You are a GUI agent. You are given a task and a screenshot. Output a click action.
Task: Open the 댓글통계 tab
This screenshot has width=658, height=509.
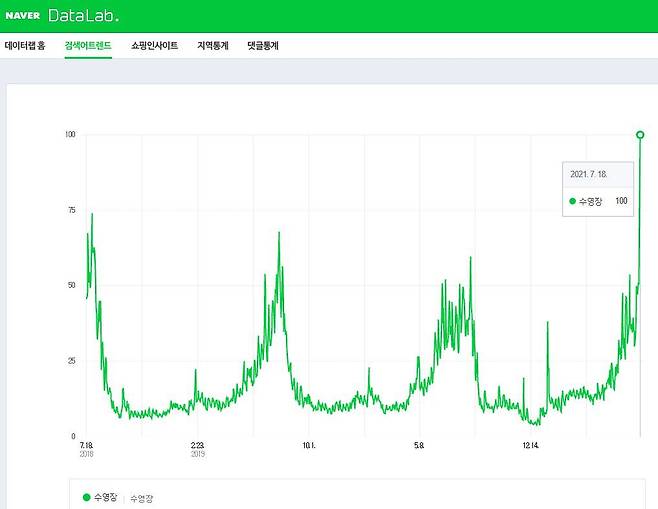point(263,45)
